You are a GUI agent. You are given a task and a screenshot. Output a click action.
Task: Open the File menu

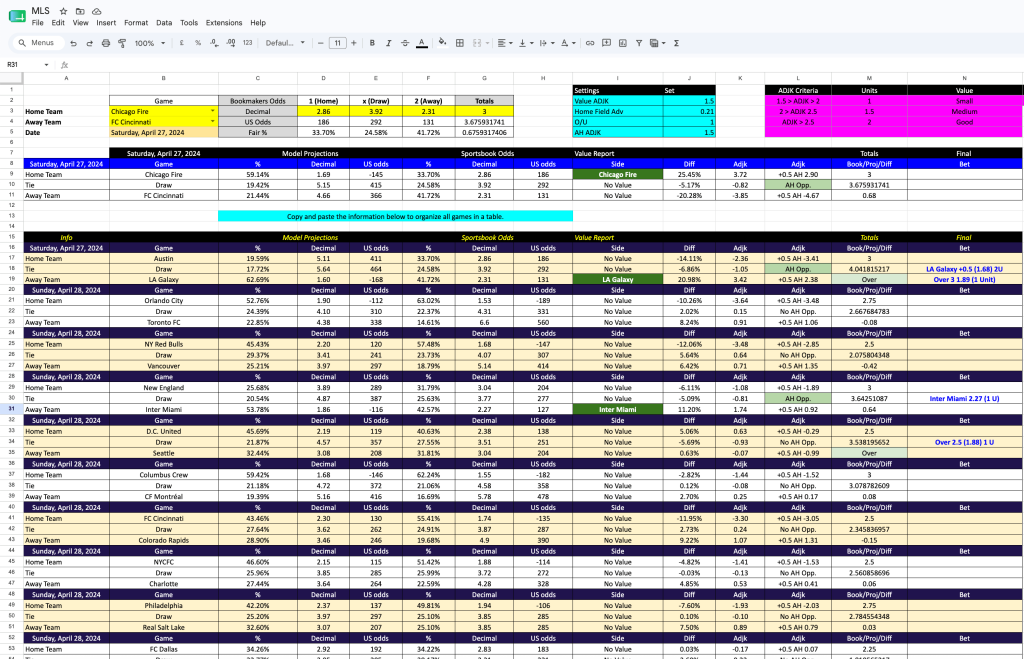tap(38, 23)
